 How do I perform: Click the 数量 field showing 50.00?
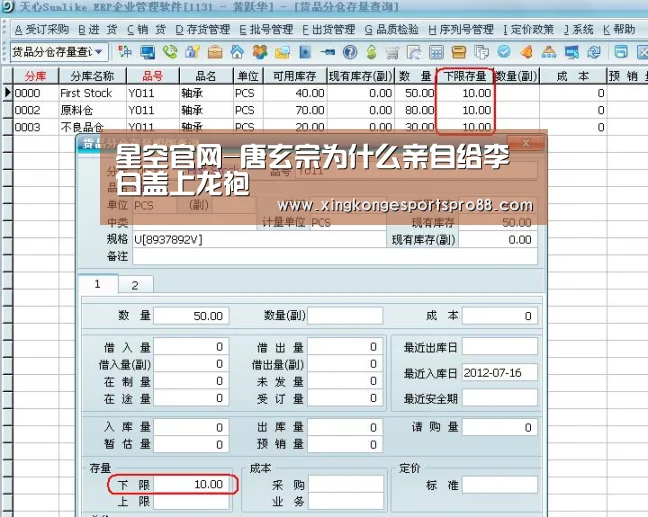coord(191,316)
